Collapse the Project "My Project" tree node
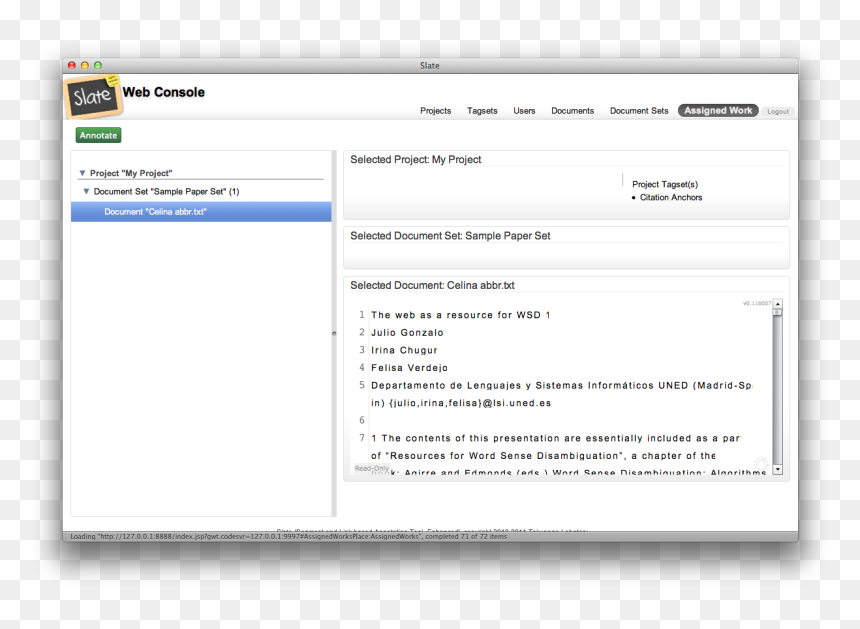The height and width of the screenshot is (629, 860). point(82,173)
